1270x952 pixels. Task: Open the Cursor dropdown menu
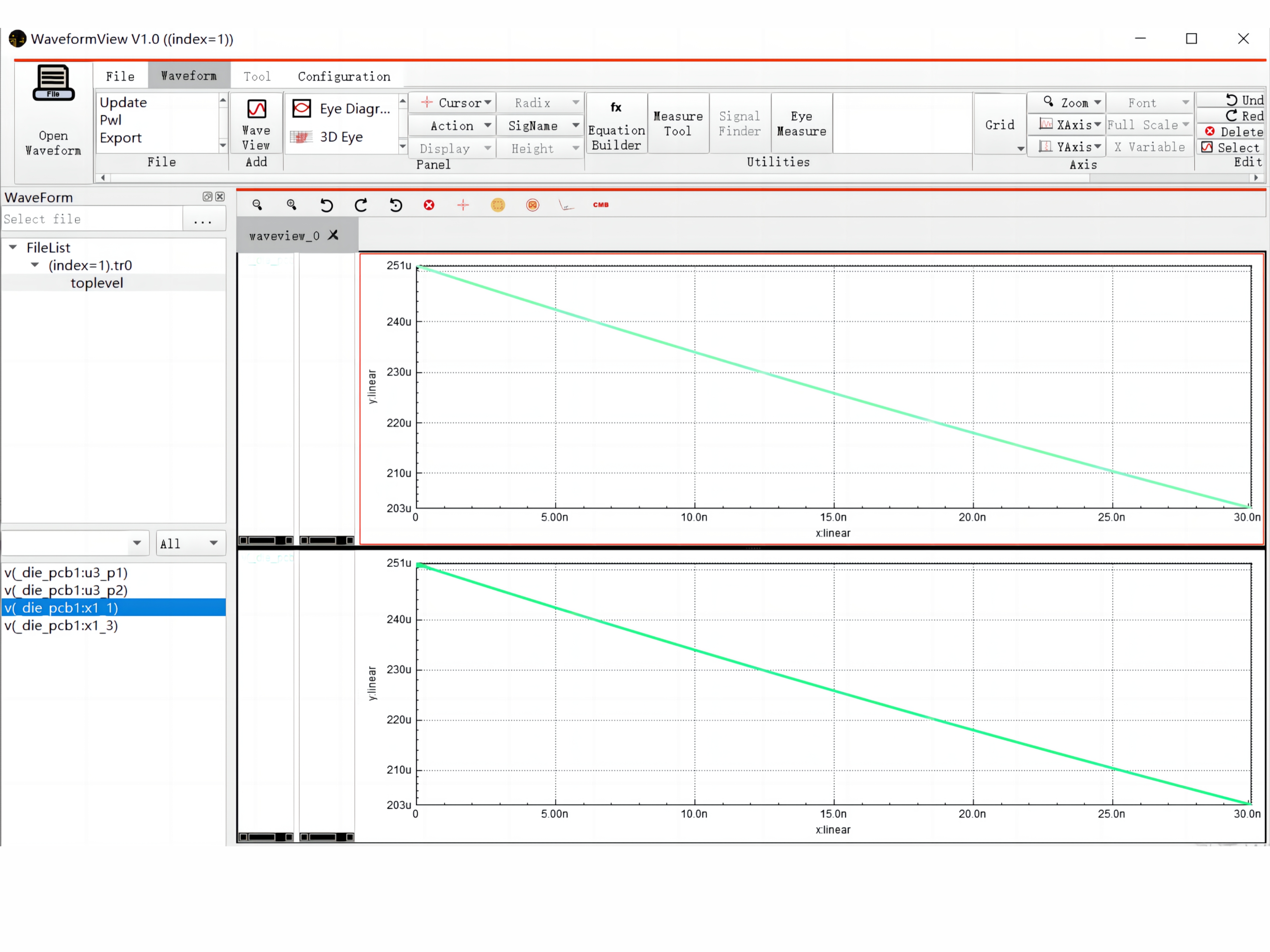(458, 103)
